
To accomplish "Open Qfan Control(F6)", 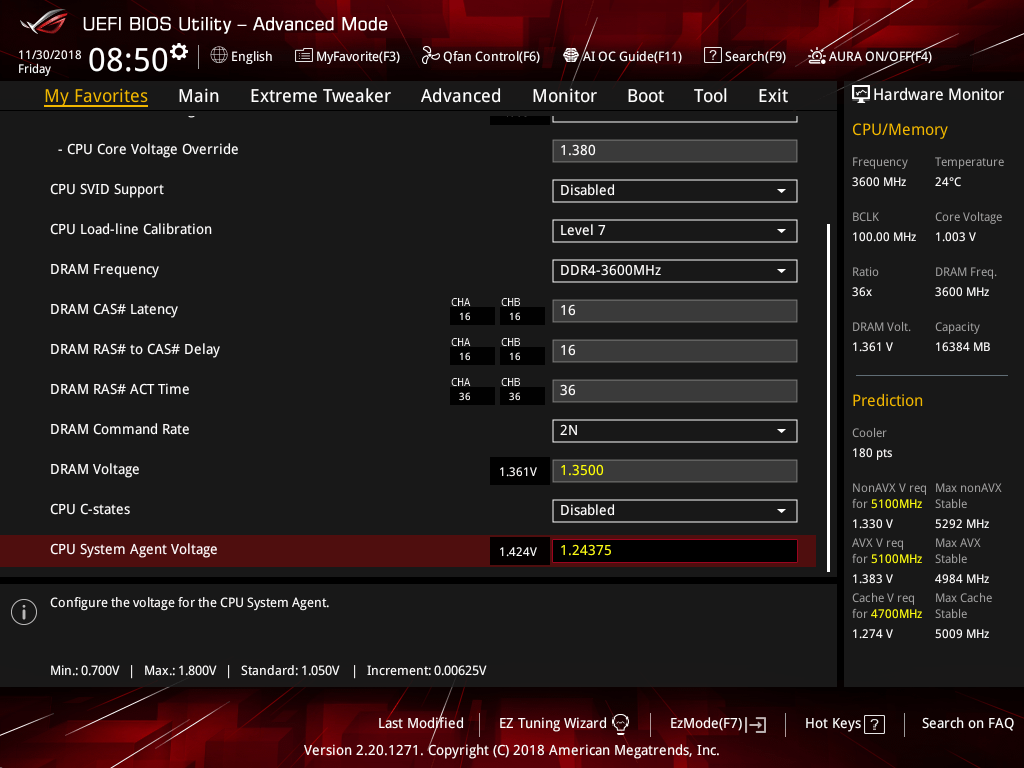I will tap(481, 56).
